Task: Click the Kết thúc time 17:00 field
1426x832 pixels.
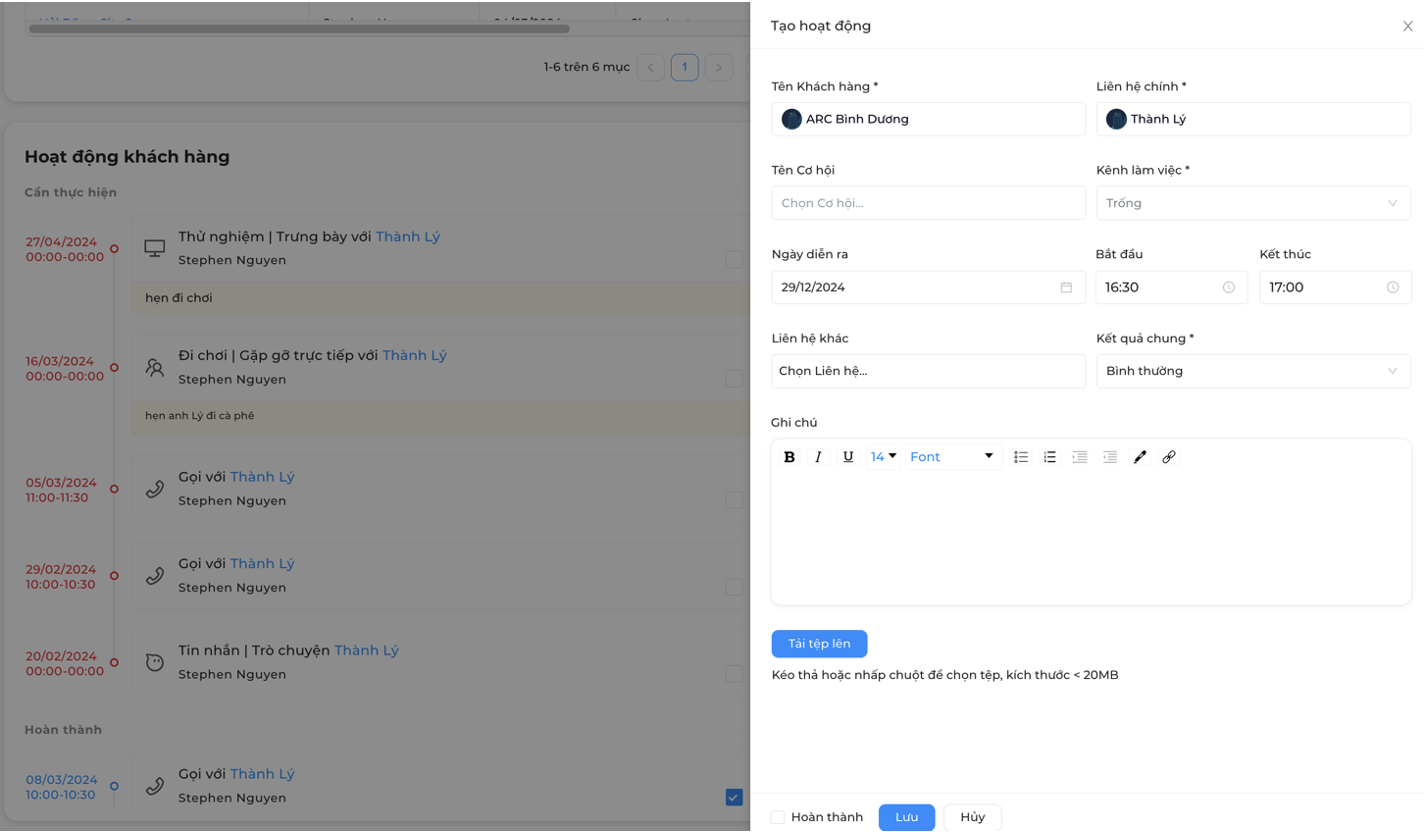Action: 1335,287
